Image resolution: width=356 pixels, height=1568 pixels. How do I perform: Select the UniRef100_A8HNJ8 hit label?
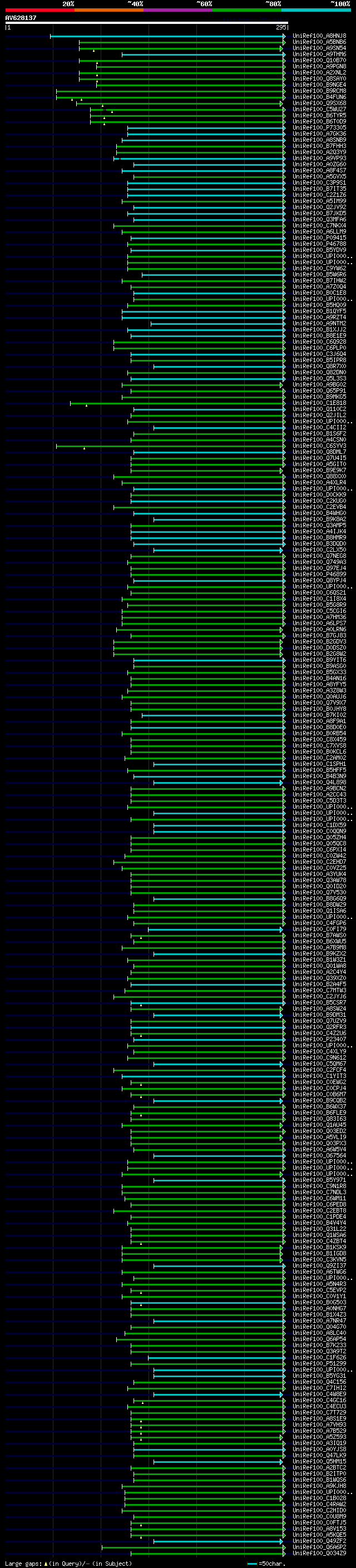(x=319, y=36)
